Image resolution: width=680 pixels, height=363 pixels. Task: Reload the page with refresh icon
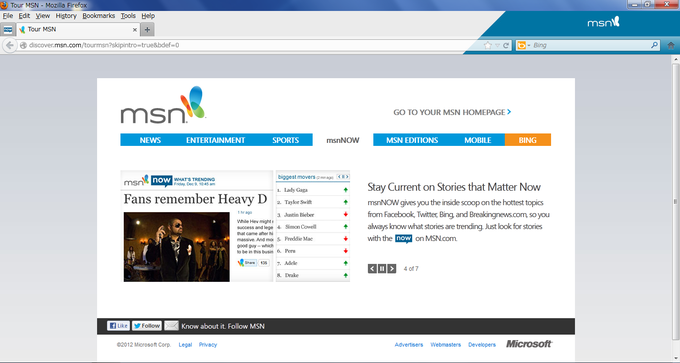coord(506,45)
